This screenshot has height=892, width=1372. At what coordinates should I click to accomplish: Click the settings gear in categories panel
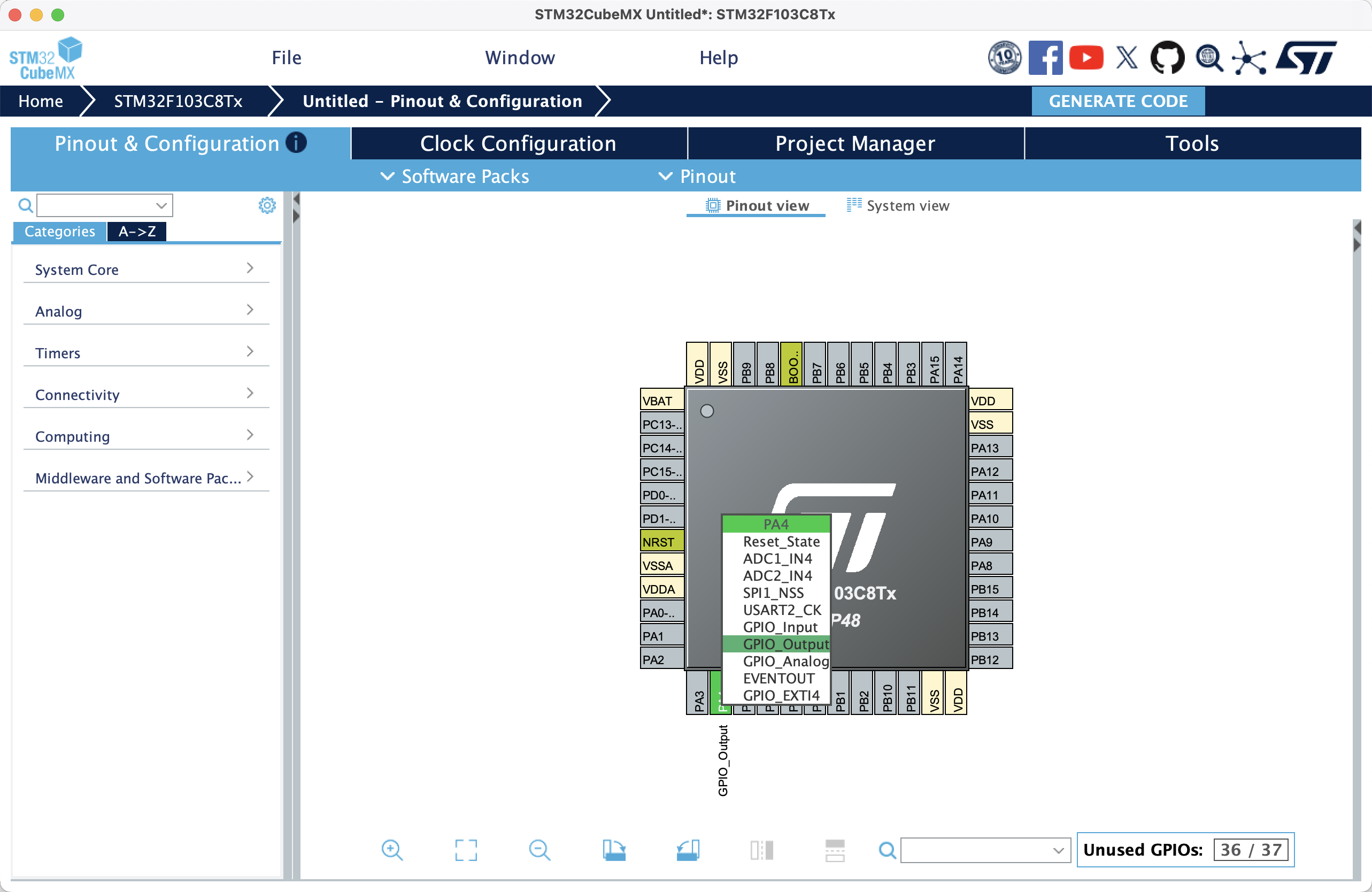pyautogui.click(x=267, y=205)
